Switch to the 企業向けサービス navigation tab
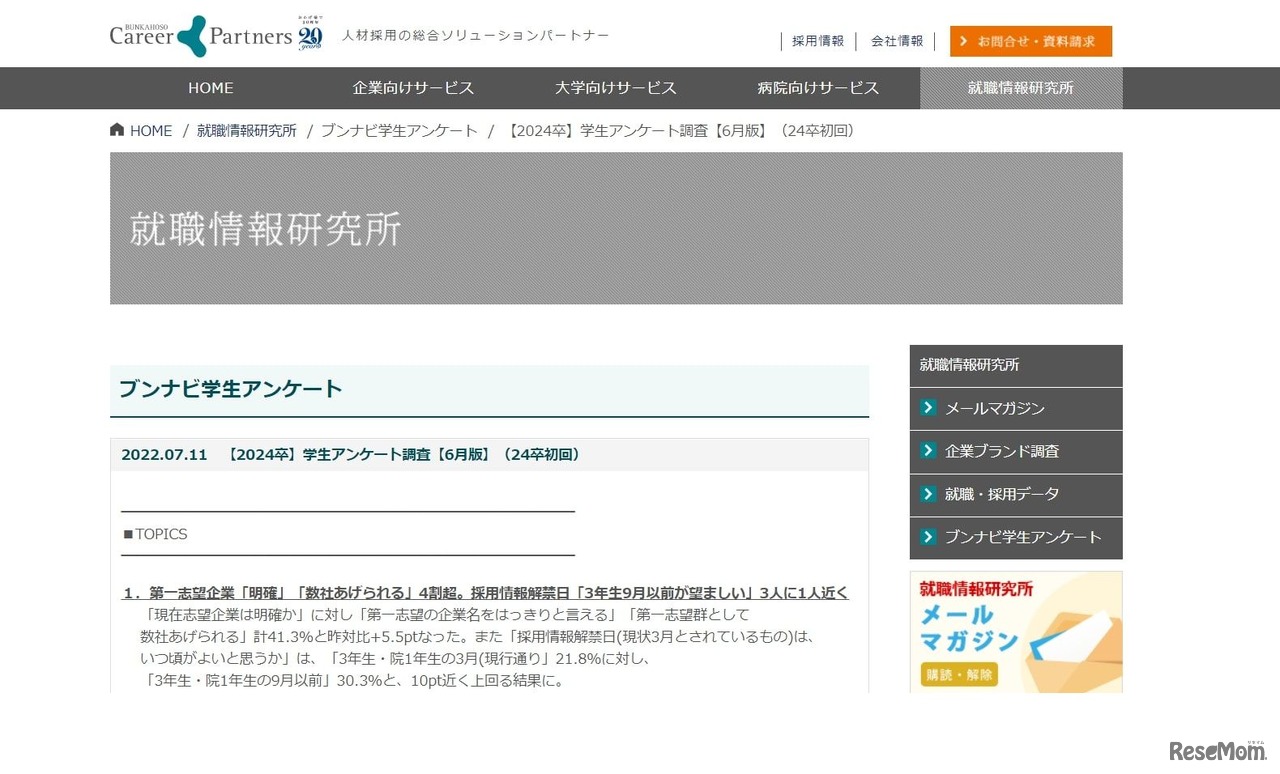This screenshot has height=774, width=1280. click(413, 88)
